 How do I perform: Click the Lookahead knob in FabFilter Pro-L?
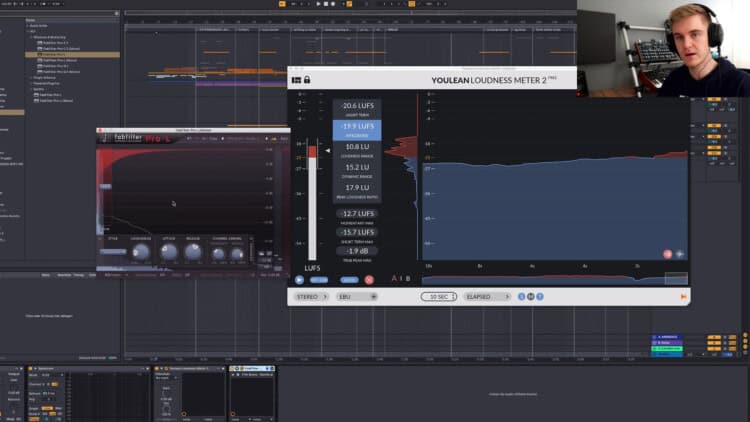tap(141, 252)
